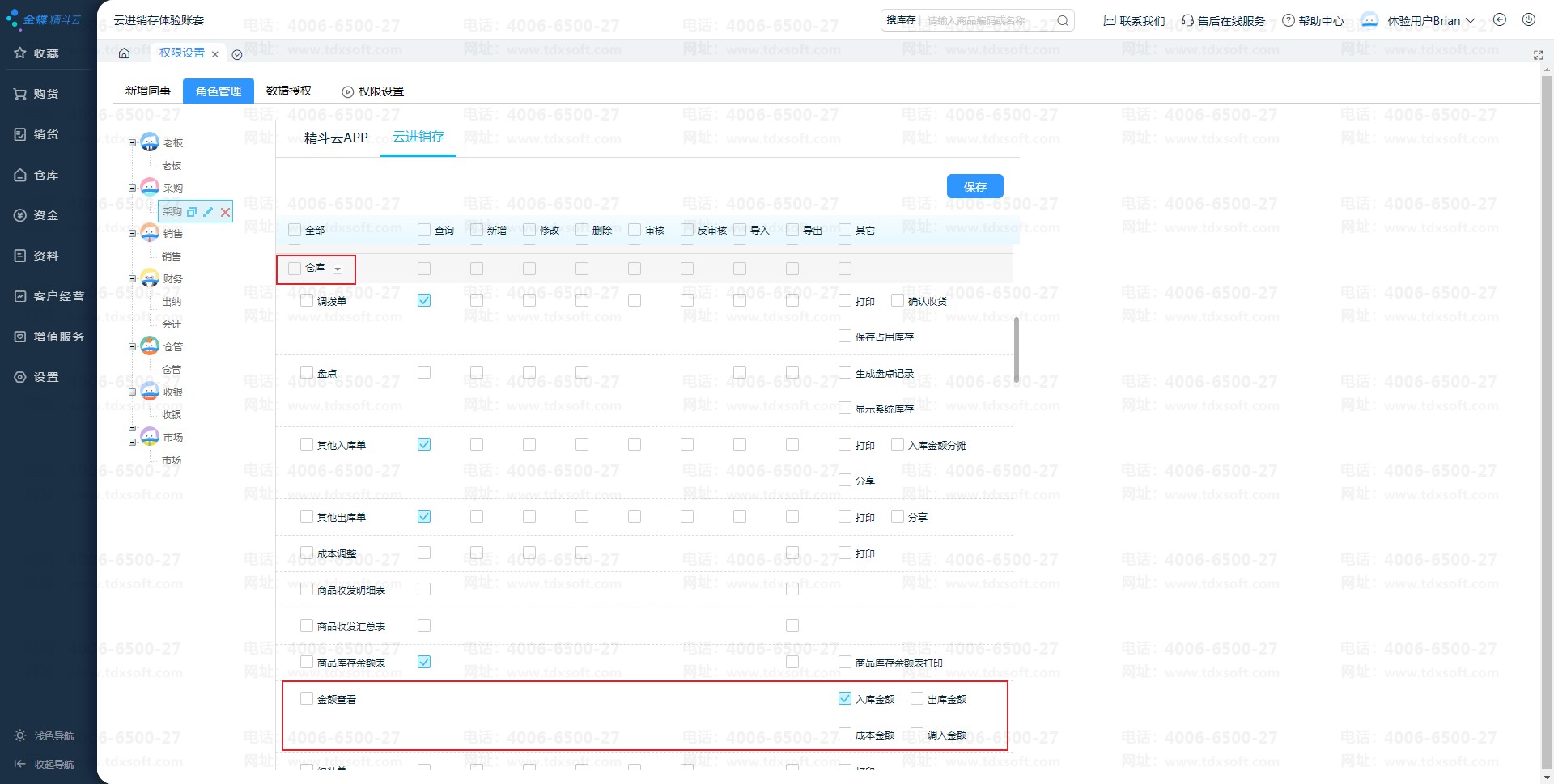Uncheck 入库金额 checkbox
This screenshot has width=1554, height=784.
tap(845, 698)
